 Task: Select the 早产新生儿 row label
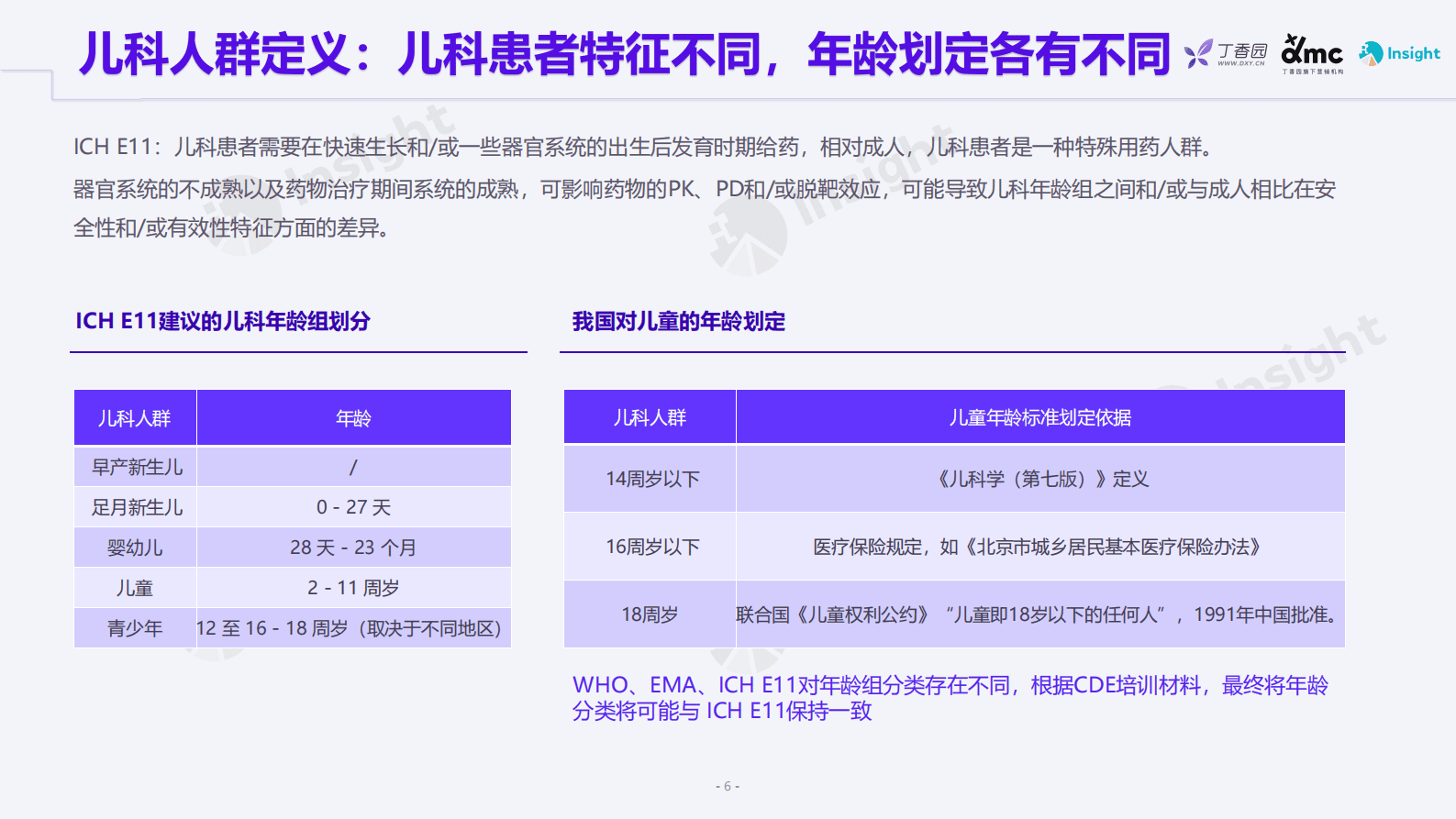137,467
